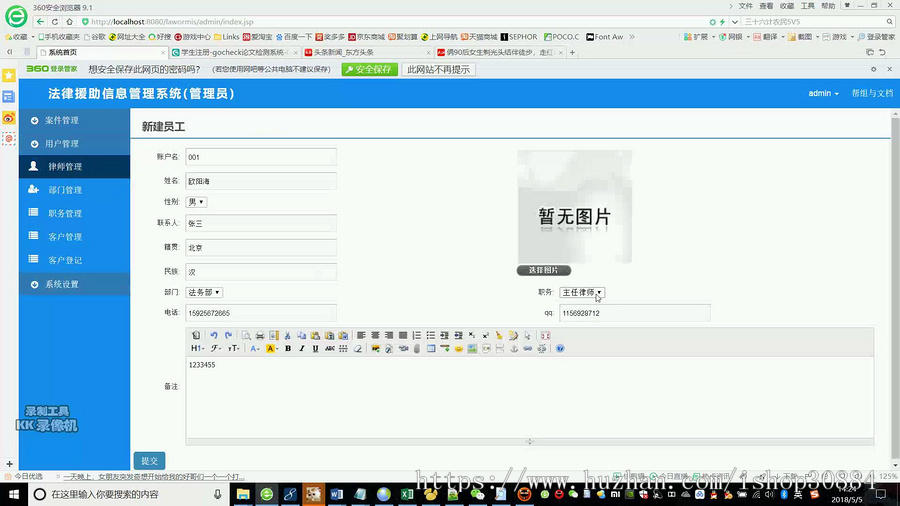Image resolution: width=900 pixels, height=506 pixels.
Task: Toggle underline formatting
Action: pos(315,348)
